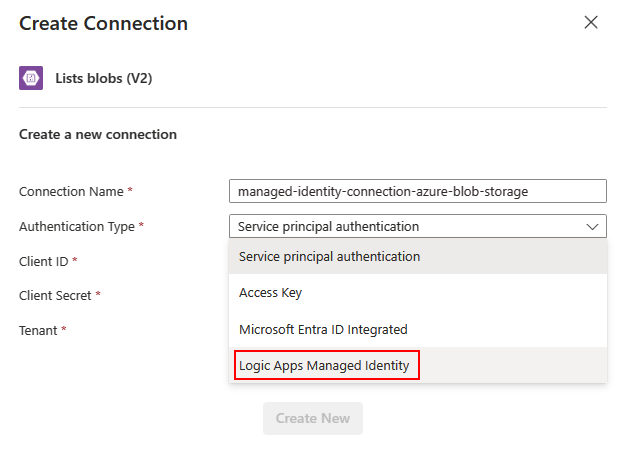630x450 pixels.
Task: Click the Lists blobs storage icon
Action: tap(31, 78)
